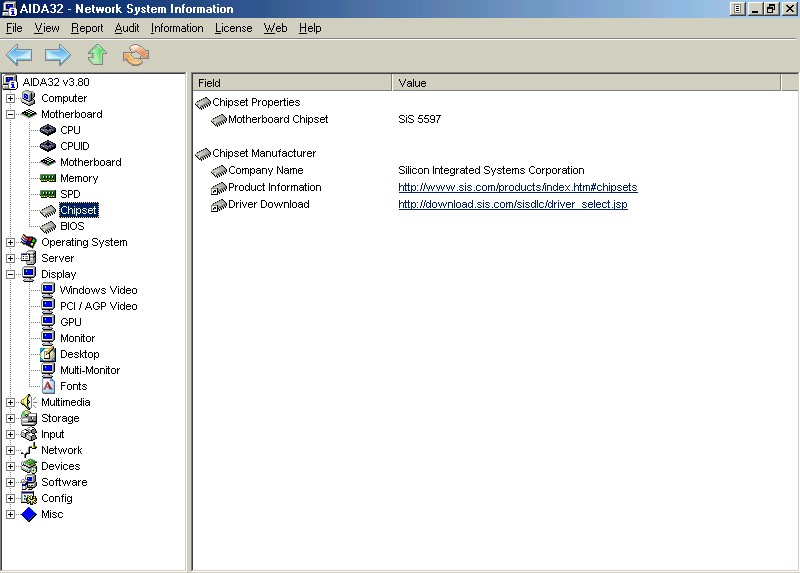Select the GPU tree item
Screen dimensions: 800x573
coord(70,322)
